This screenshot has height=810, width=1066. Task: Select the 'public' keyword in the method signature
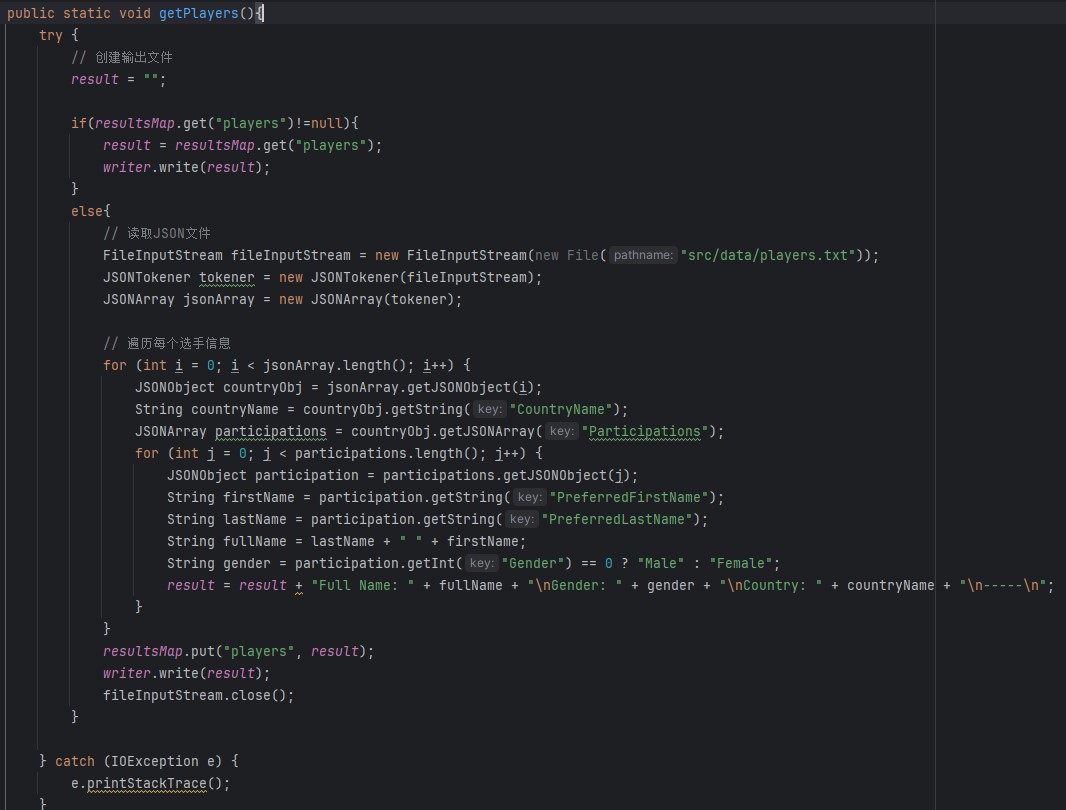(31, 13)
